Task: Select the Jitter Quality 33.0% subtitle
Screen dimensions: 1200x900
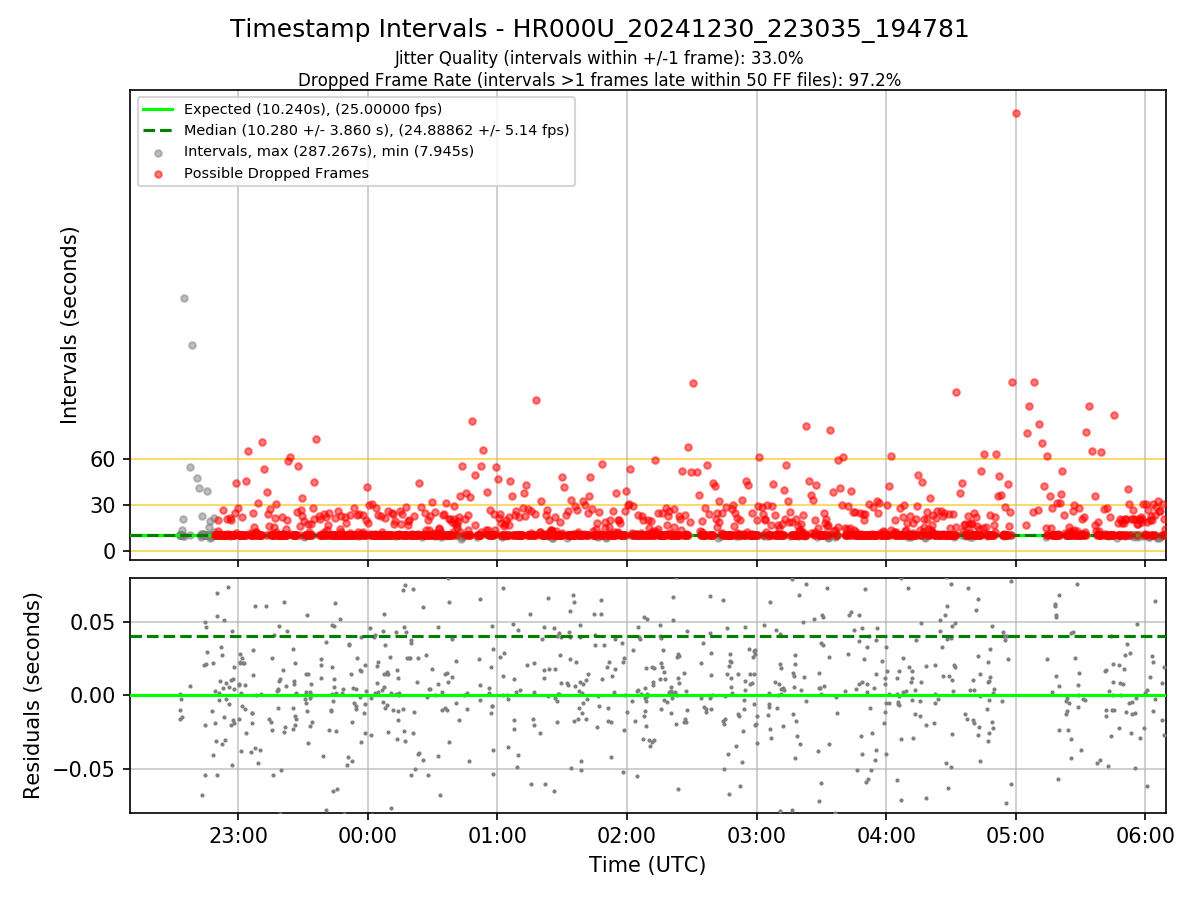Action: pos(599,58)
